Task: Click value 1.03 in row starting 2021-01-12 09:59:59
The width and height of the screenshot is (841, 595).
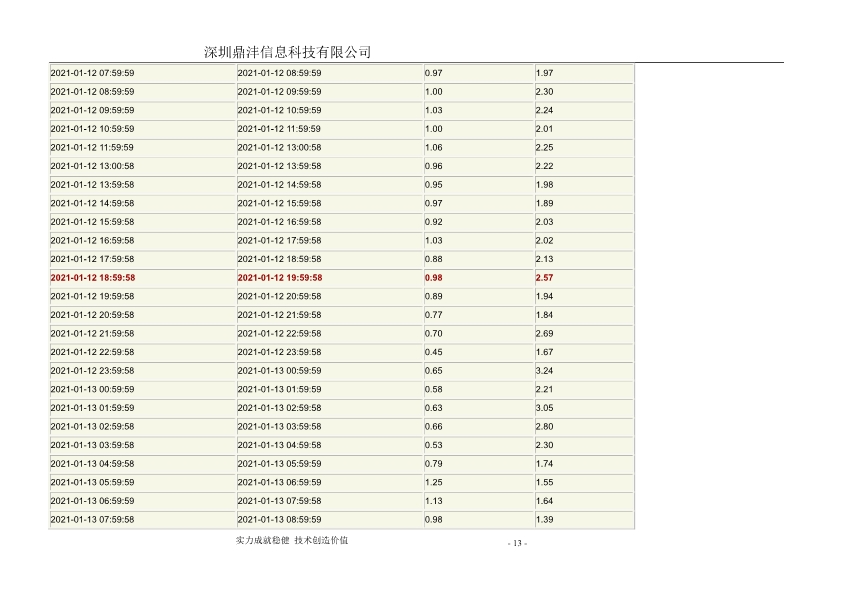Action: coord(434,111)
